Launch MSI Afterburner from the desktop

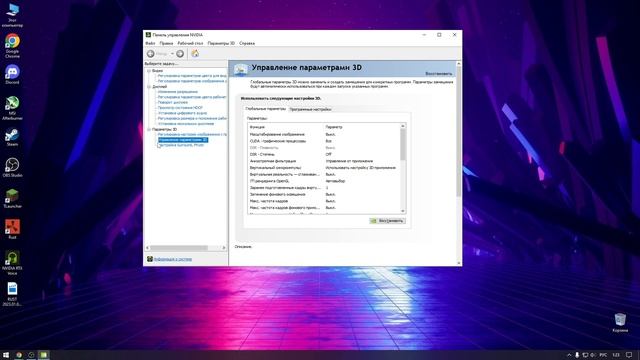tap(12, 108)
